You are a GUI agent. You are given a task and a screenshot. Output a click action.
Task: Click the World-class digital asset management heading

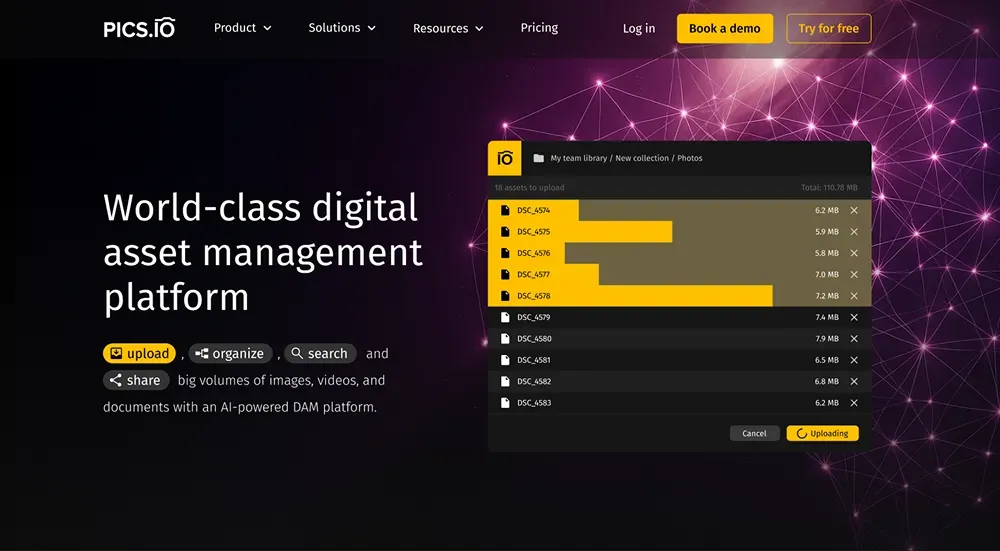[x=263, y=252]
